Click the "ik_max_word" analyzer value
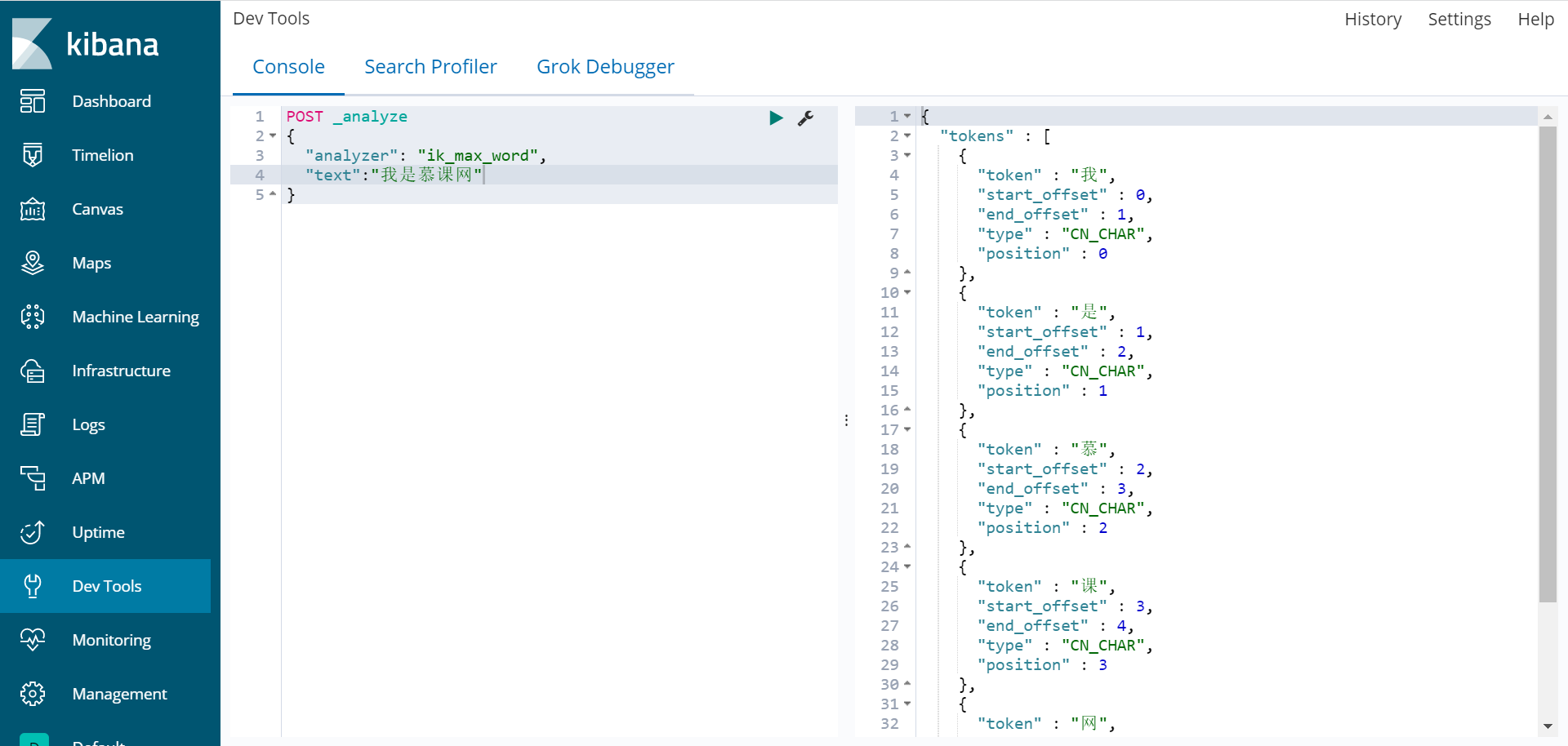The height and width of the screenshot is (746, 1568). 478,155
